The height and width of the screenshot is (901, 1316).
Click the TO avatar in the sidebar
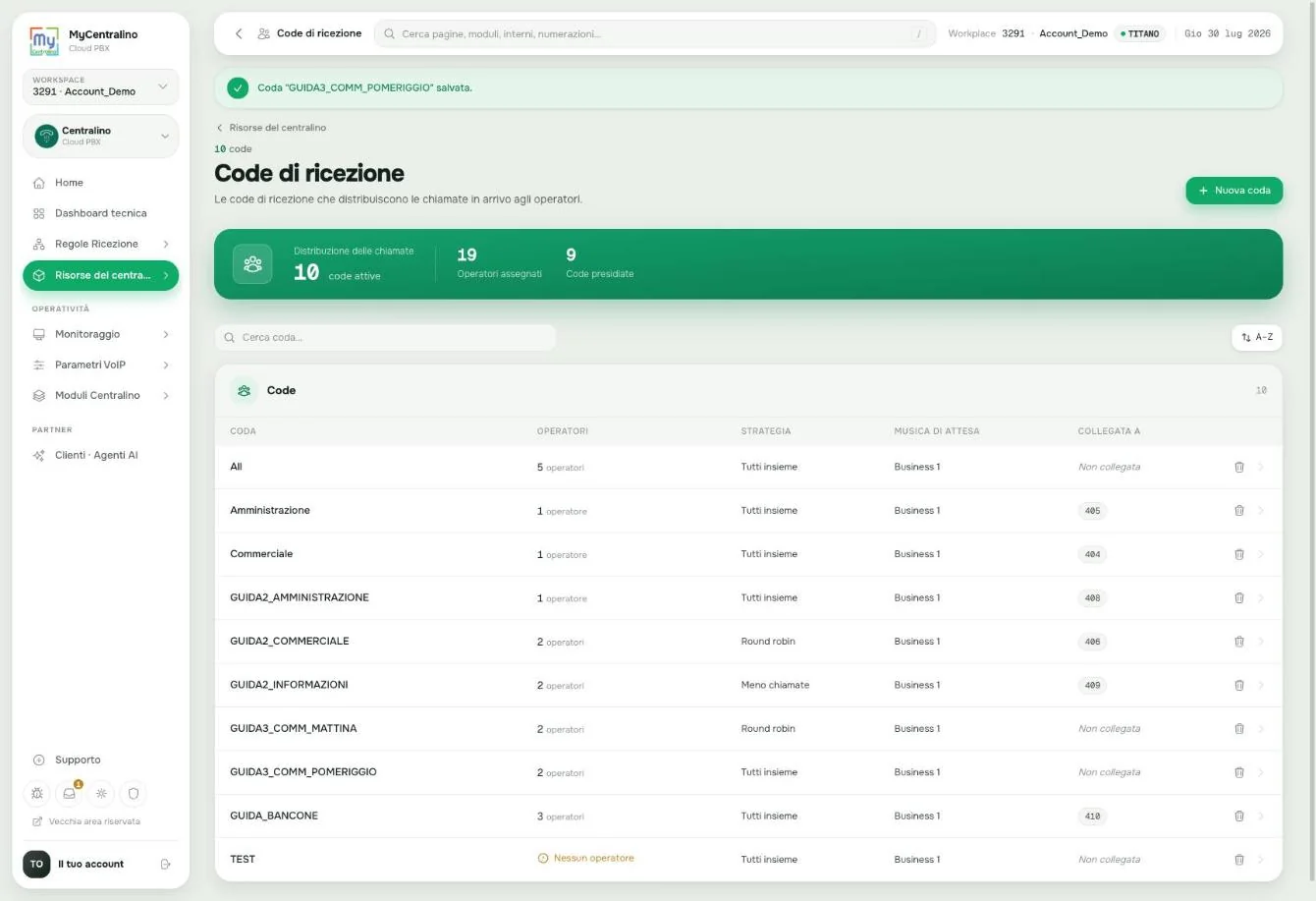36,864
